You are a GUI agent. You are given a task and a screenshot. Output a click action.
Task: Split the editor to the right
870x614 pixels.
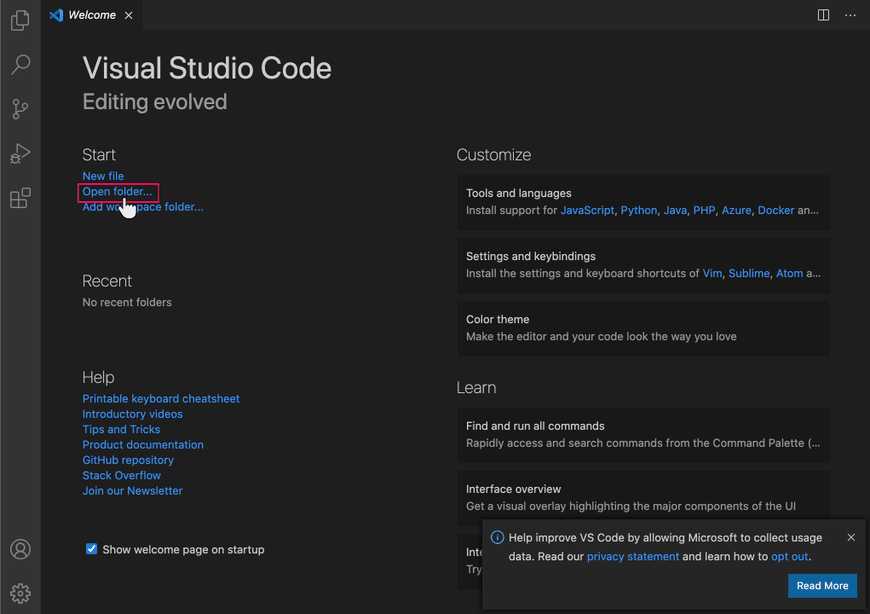(823, 15)
